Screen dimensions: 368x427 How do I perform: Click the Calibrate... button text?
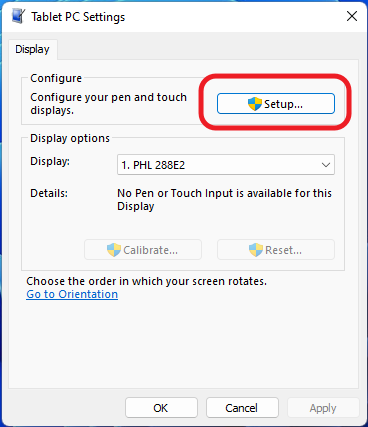point(150,250)
